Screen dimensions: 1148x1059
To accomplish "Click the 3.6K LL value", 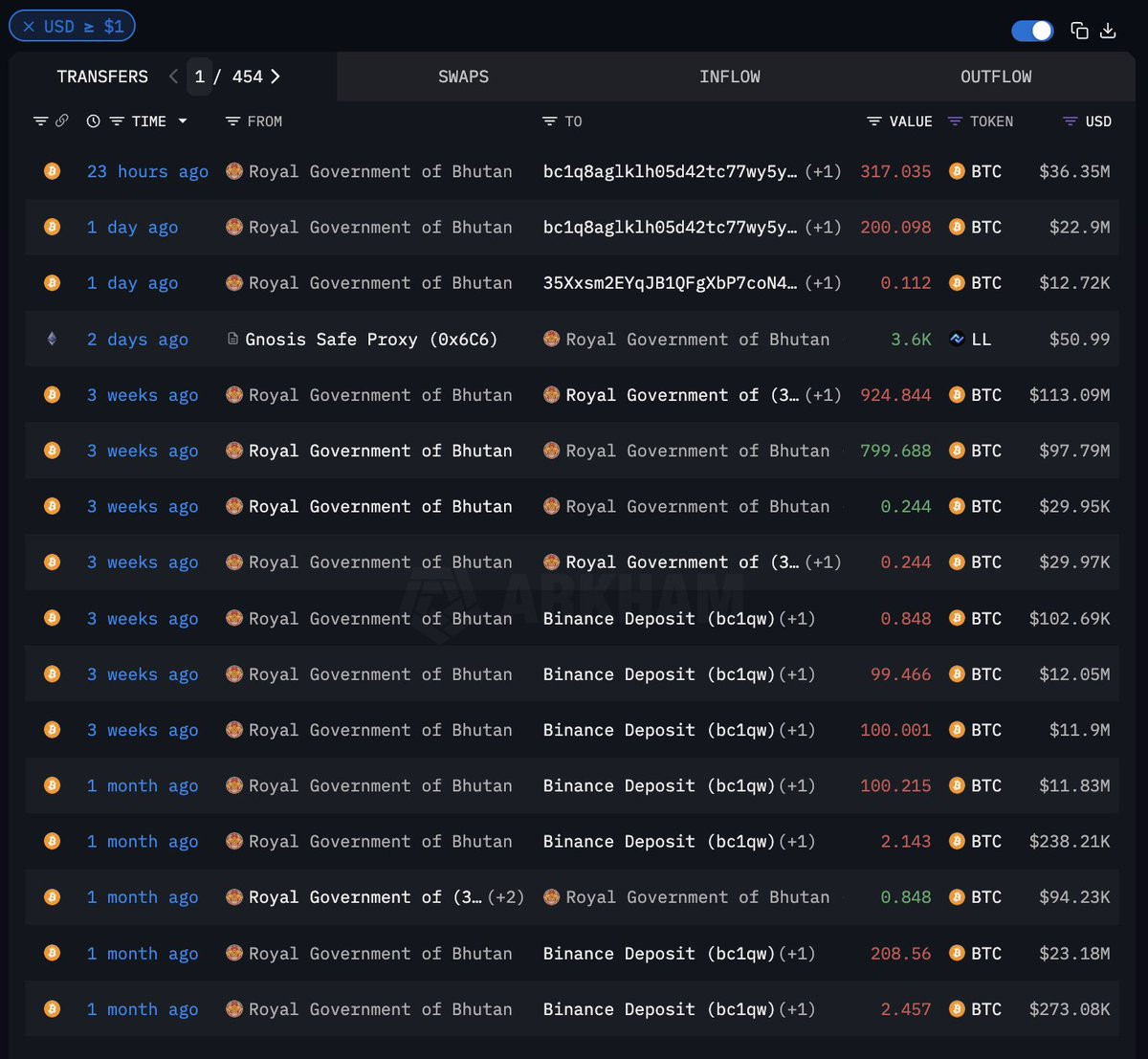I will coord(911,340).
